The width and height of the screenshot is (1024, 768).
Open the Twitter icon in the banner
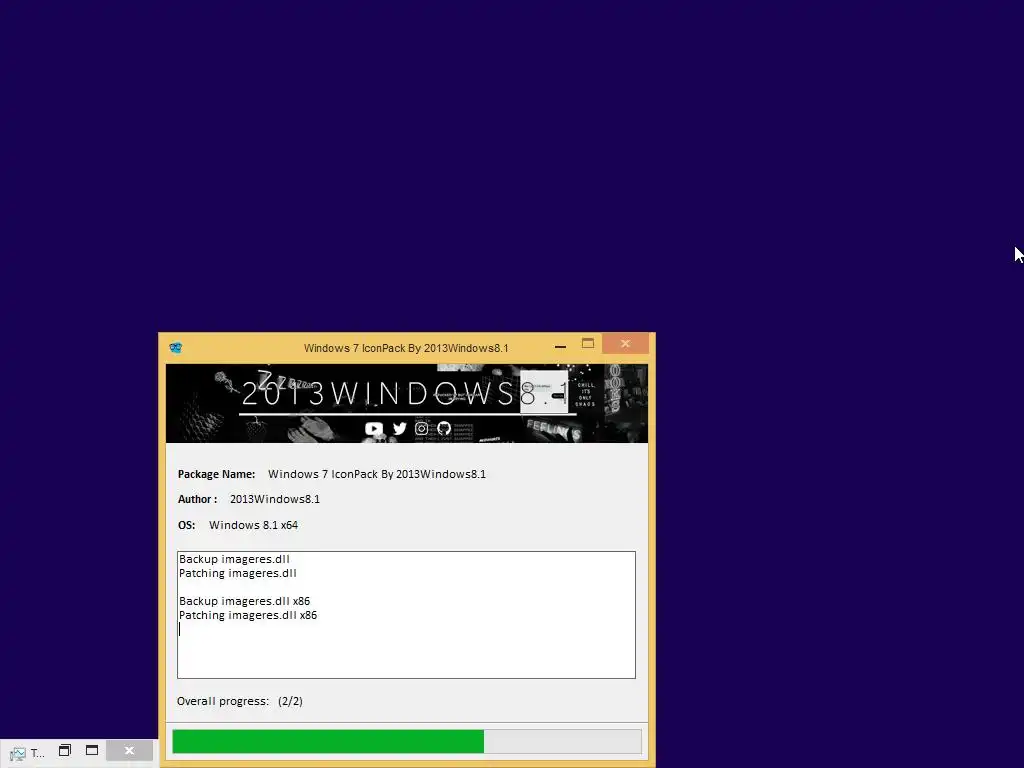point(400,428)
